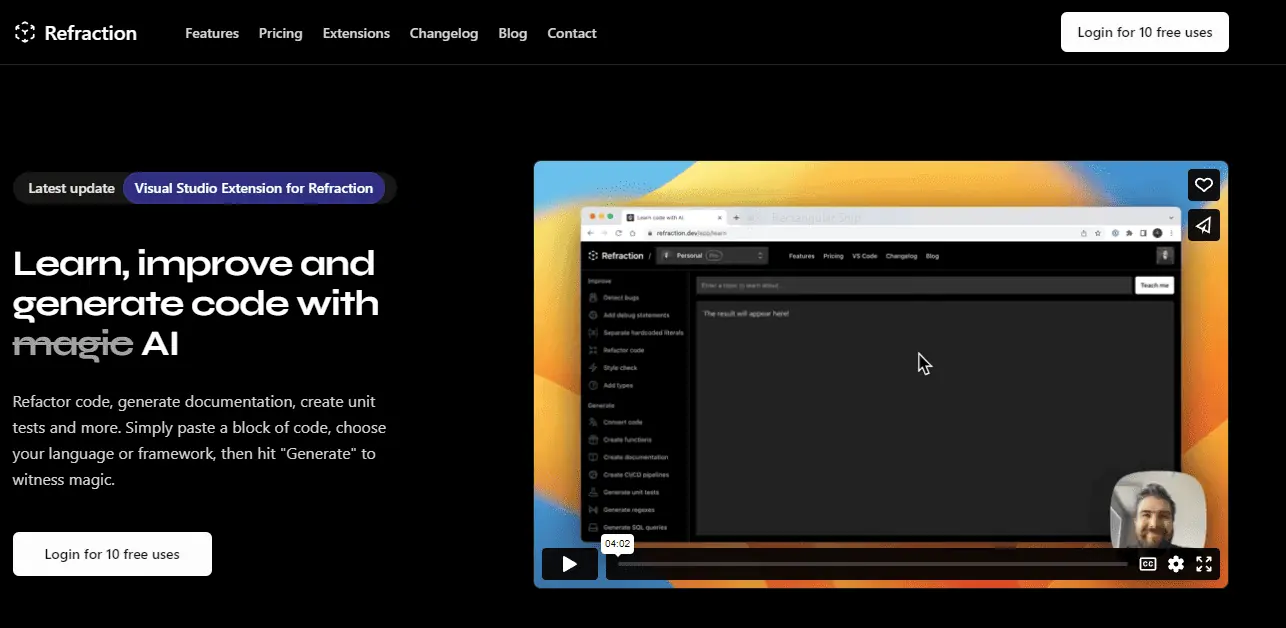Share the video using the paper plane icon
The width and height of the screenshot is (1286, 628).
[x=1204, y=225]
